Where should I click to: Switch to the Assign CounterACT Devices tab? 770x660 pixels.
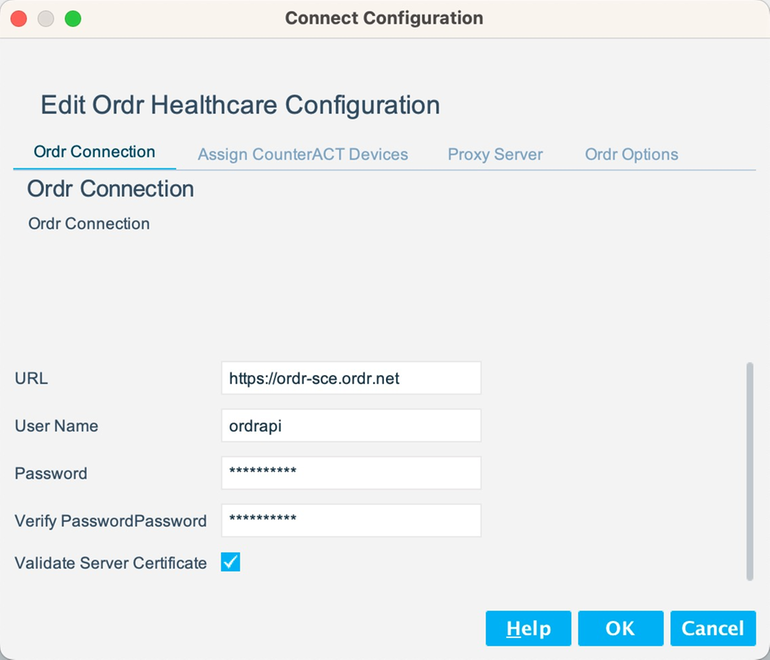click(302, 154)
